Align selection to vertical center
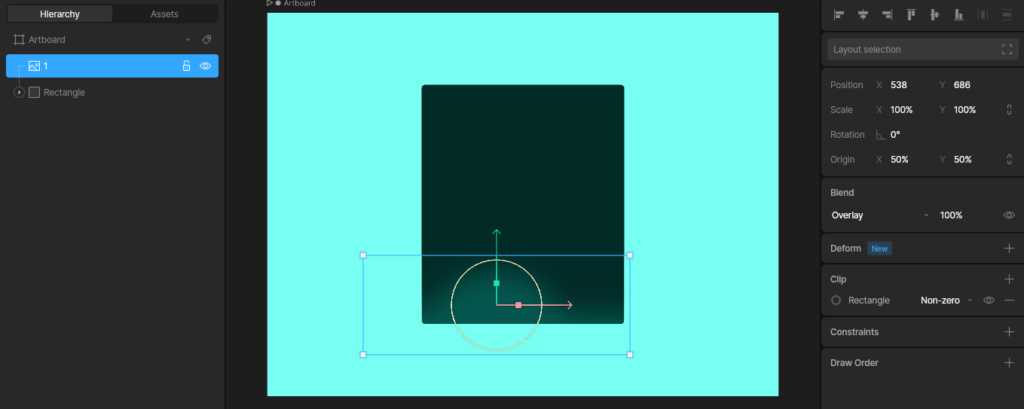1024x409 pixels. [x=935, y=15]
